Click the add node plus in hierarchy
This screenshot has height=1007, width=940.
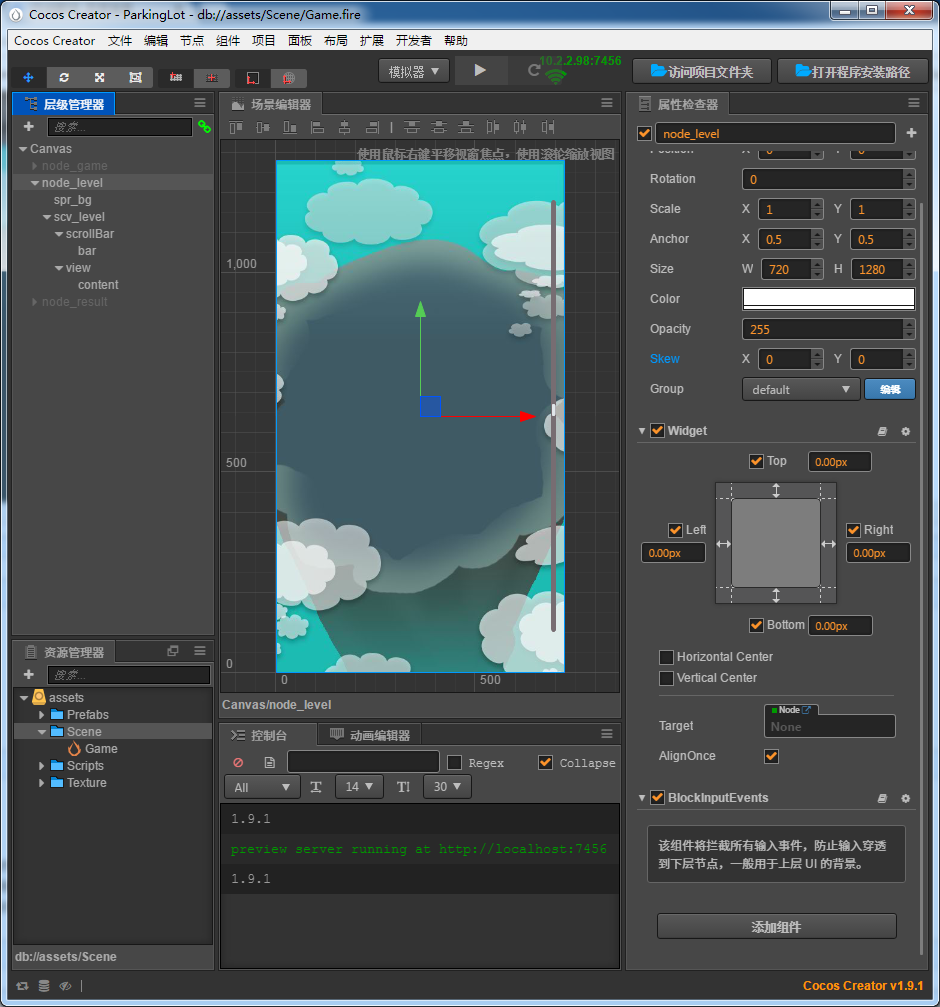click(28, 127)
